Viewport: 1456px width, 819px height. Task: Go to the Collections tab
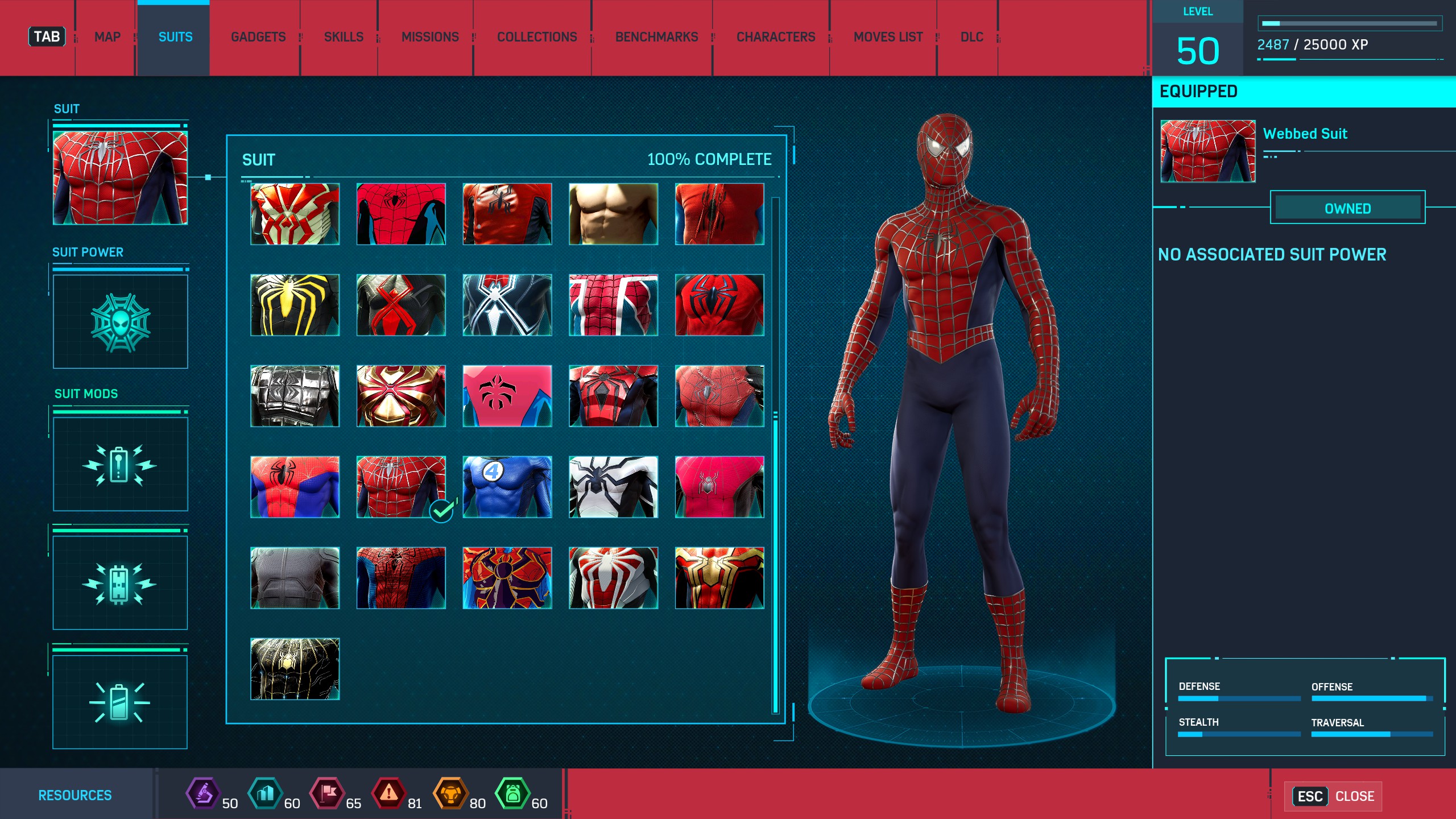coord(536,38)
